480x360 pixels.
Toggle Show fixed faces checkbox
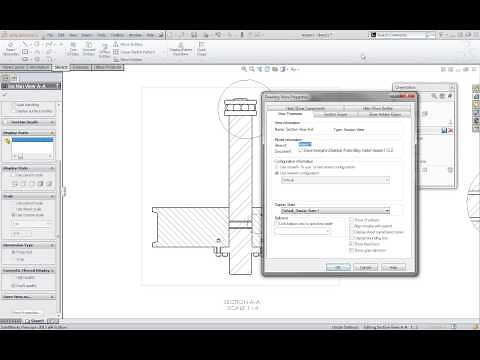pyautogui.click(x=351, y=244)
